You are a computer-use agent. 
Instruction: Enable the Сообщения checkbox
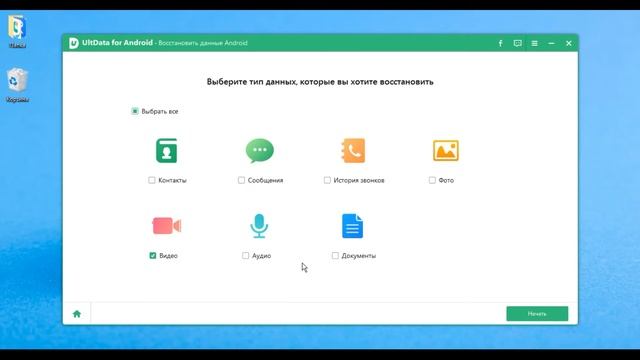(241, 180)
